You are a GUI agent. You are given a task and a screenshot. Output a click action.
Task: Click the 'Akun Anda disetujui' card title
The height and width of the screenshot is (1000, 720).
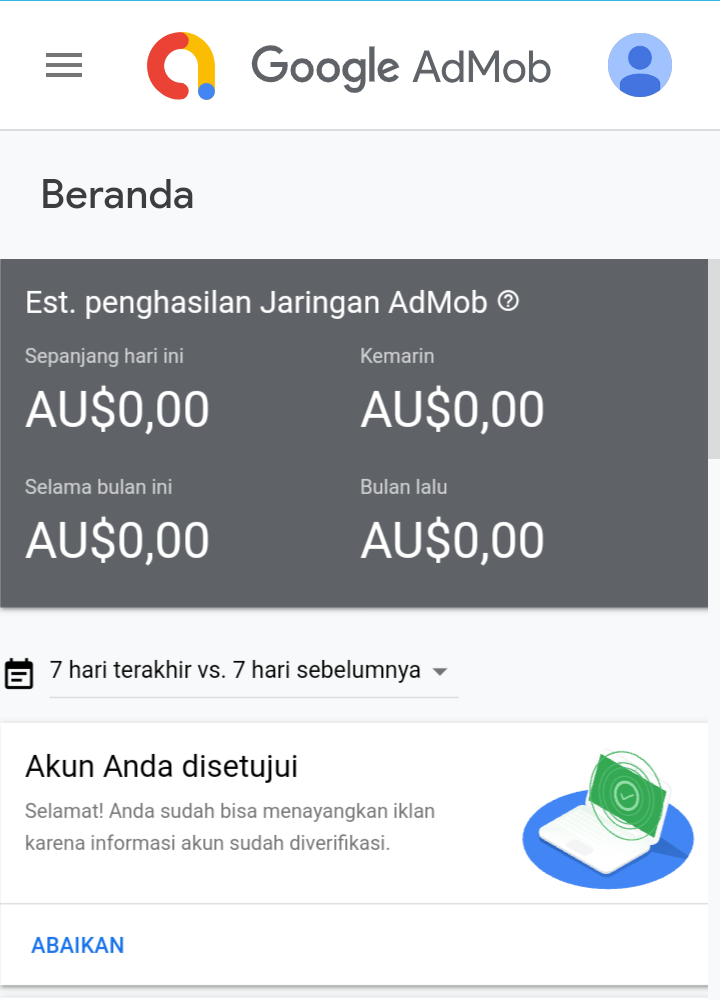pos(161,767)
